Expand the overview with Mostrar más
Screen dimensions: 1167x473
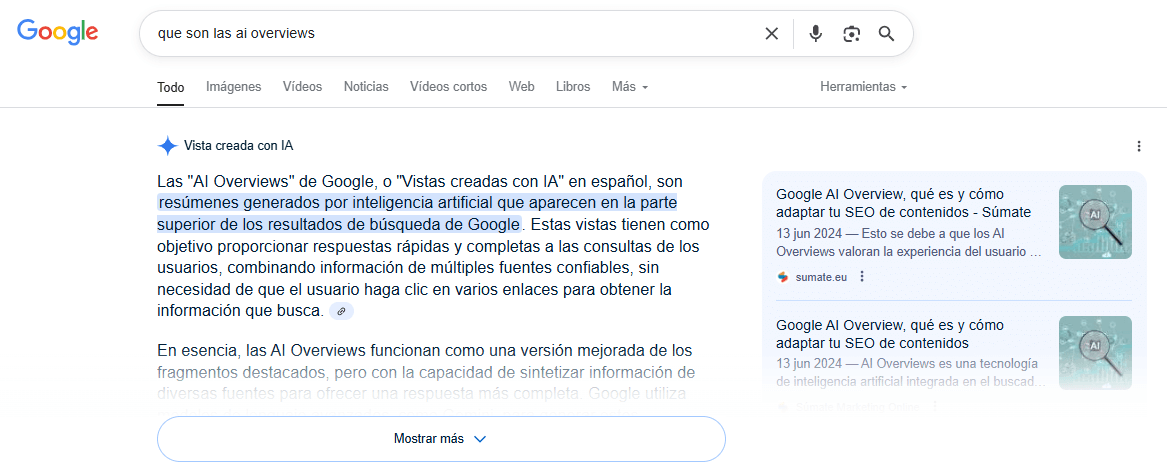[x=441, y=439]
